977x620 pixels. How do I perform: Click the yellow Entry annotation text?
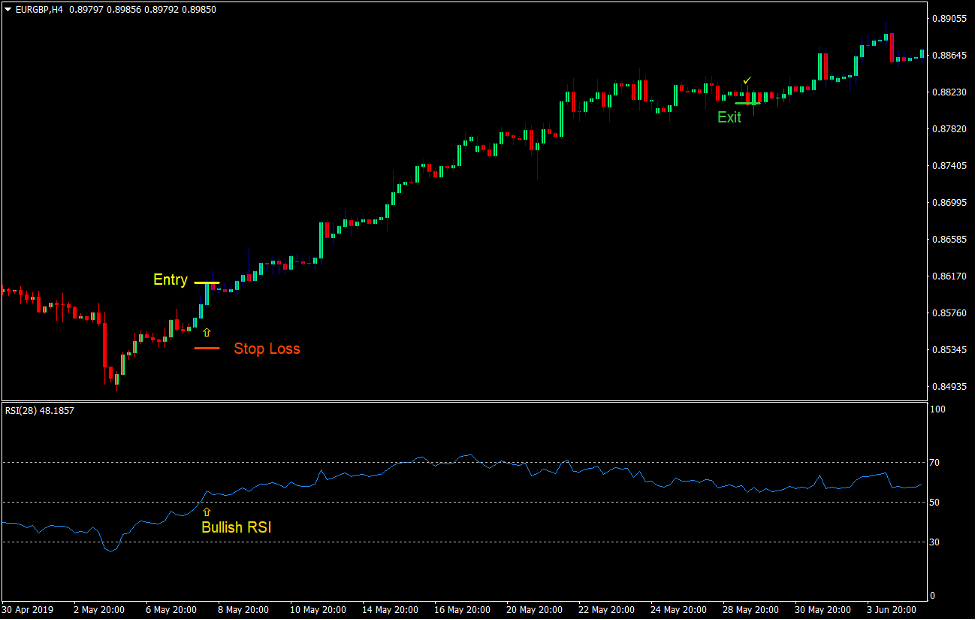click(170, 280)
